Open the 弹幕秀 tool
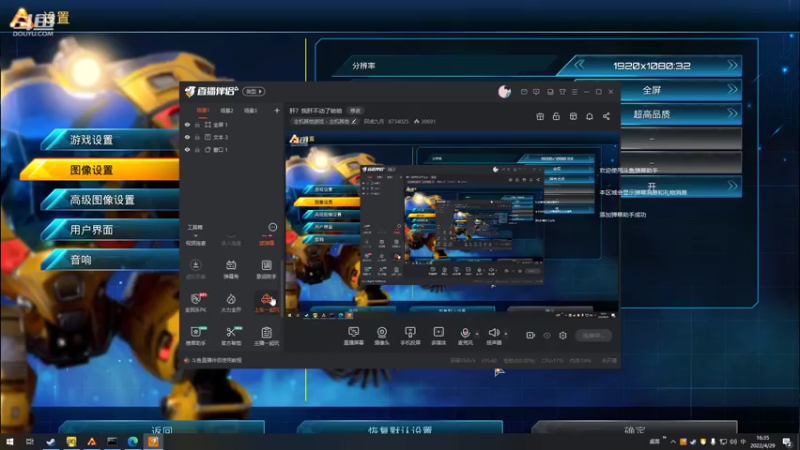Viewport: 800px width, 450px height. click(231, 269)
